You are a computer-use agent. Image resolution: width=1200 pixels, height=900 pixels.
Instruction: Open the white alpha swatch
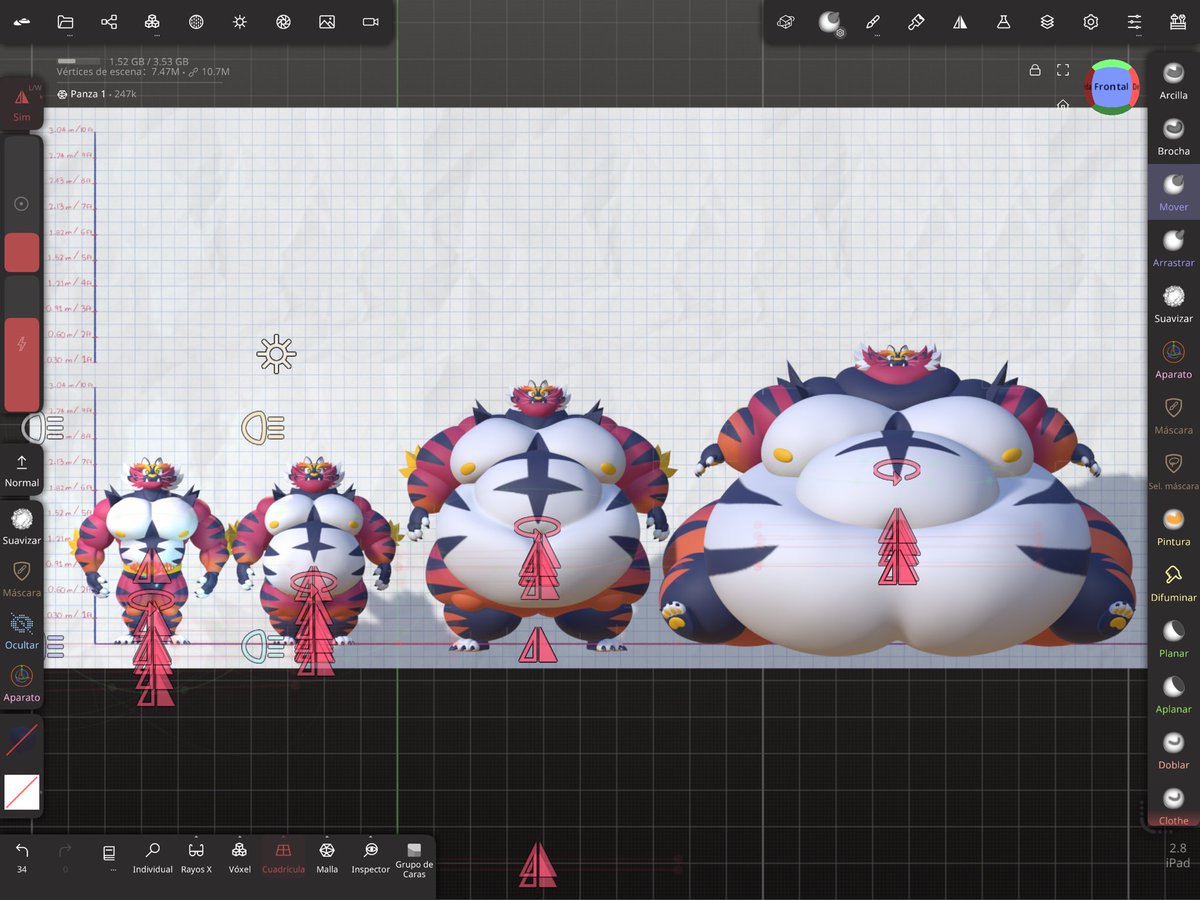(x=22, y=792)
